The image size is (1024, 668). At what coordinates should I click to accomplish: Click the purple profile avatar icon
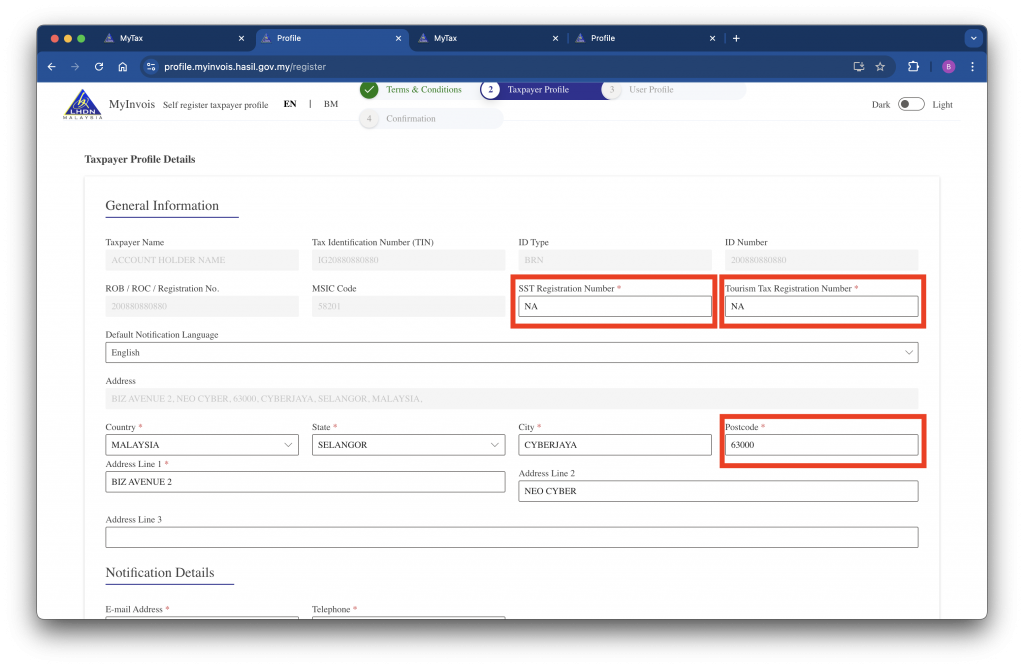[948, 67]
